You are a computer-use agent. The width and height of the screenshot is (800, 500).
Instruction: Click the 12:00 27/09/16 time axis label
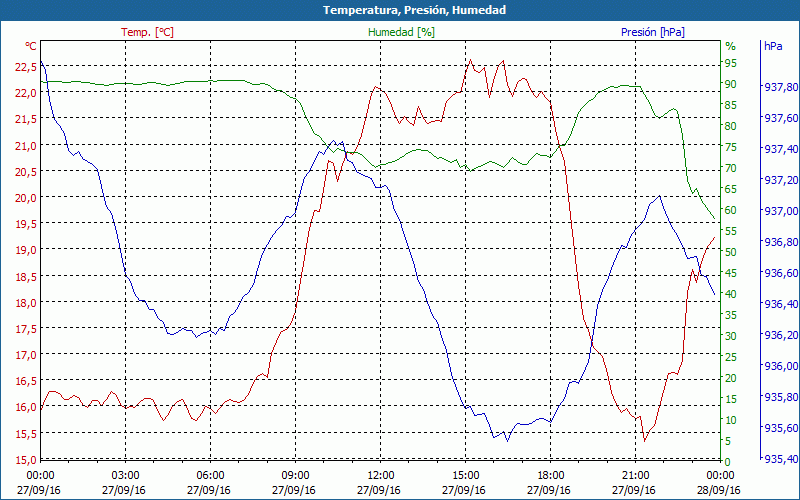click(x=380, y=484)
